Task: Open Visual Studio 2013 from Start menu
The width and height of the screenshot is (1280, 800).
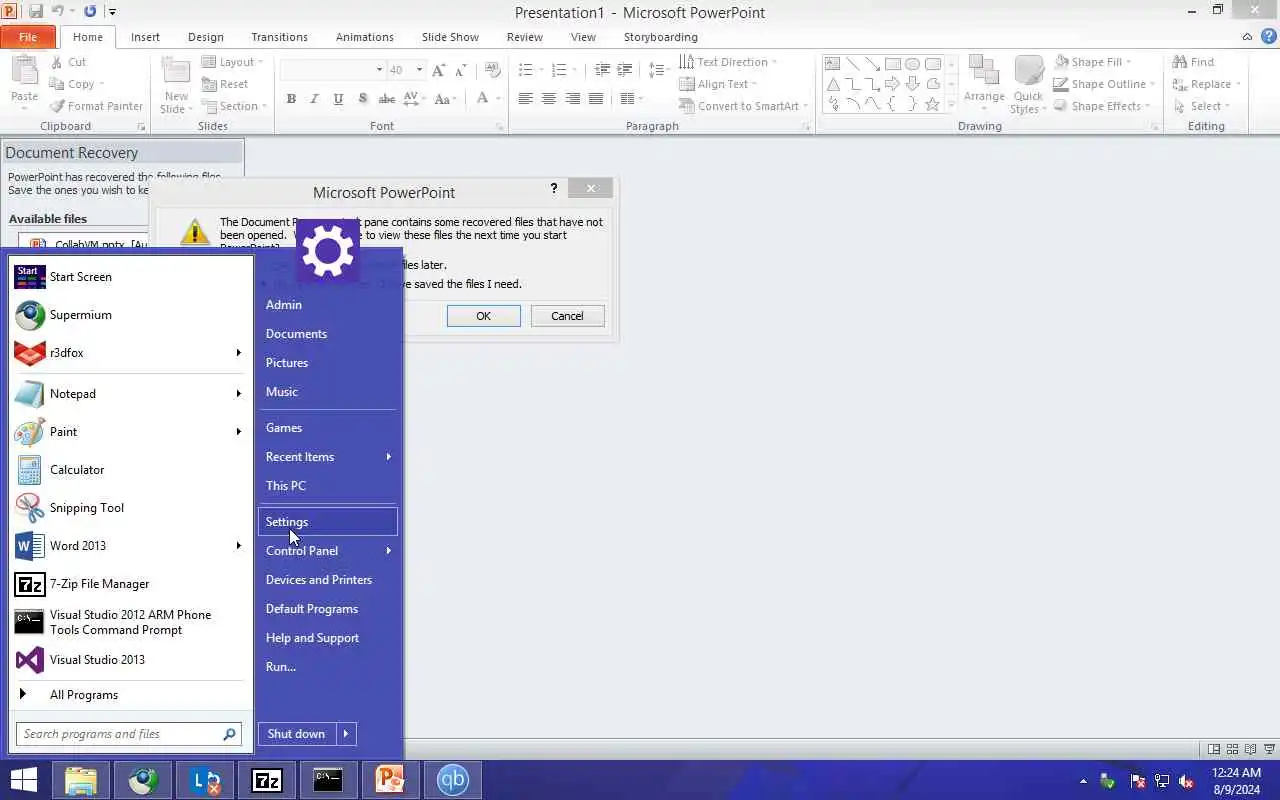Action: 130,660
